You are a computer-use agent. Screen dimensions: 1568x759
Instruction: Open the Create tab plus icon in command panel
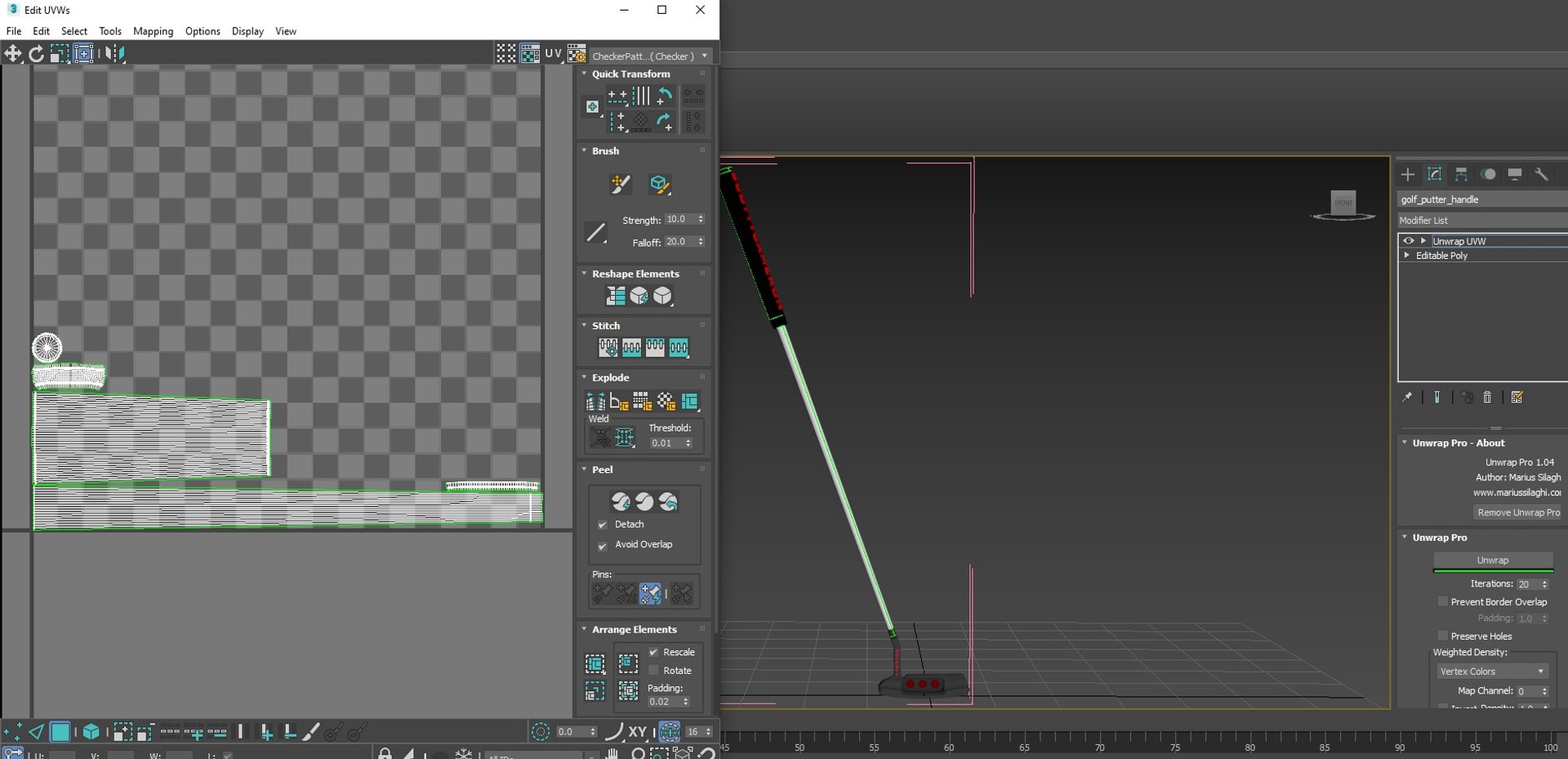[x=1408, y=175]
